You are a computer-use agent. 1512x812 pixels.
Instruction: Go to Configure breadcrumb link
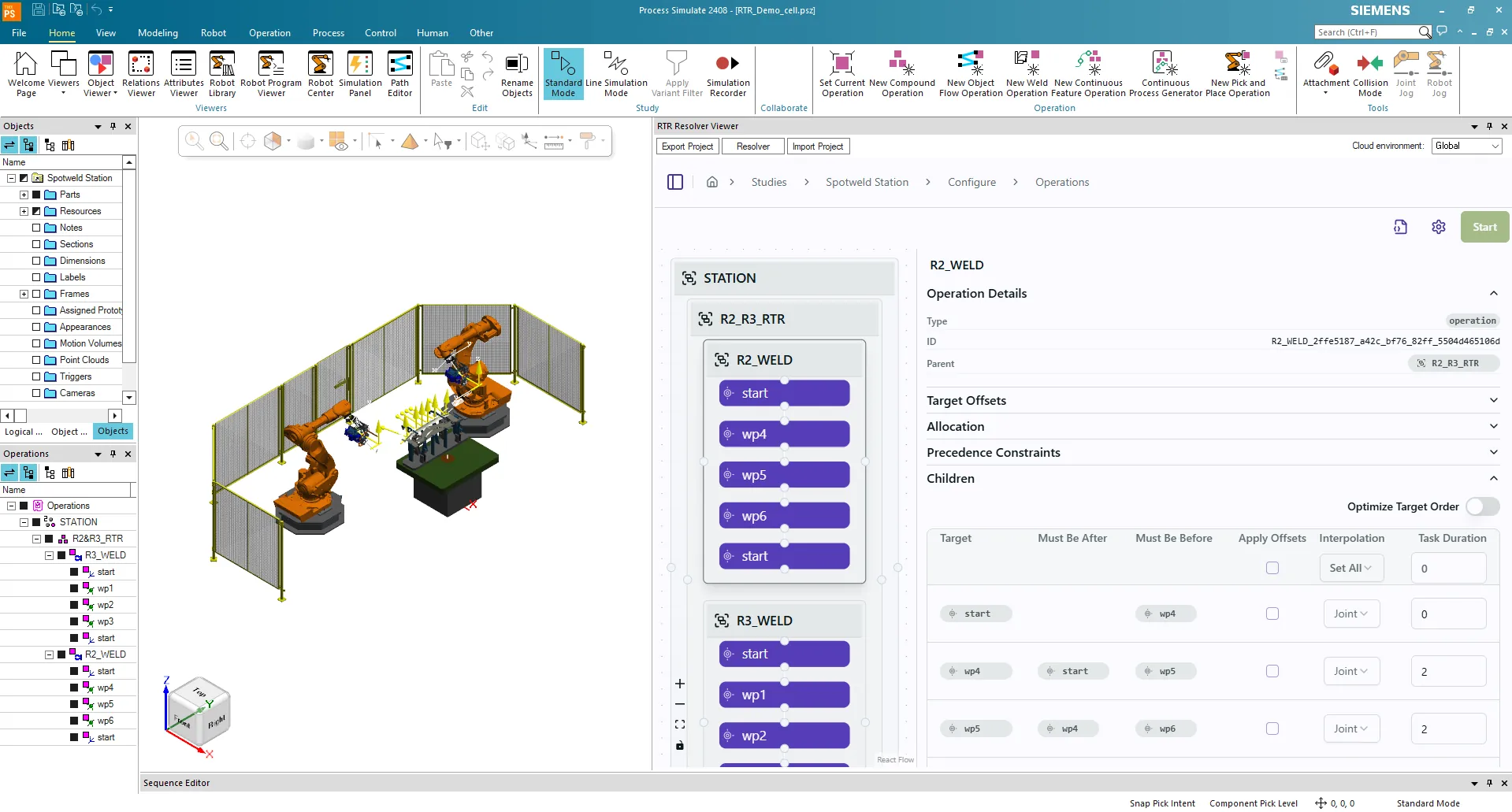[x=971, y=182]
